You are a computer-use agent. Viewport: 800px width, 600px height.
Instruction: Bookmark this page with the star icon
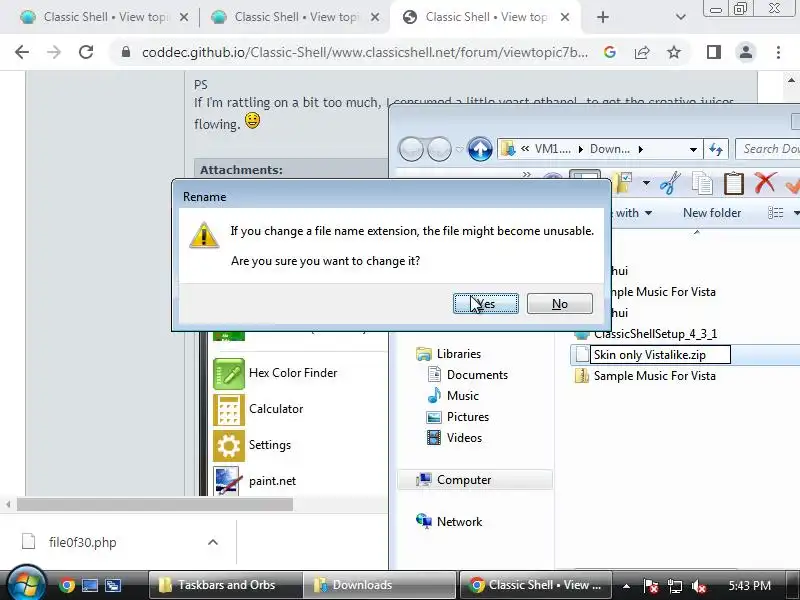[674, 52]
